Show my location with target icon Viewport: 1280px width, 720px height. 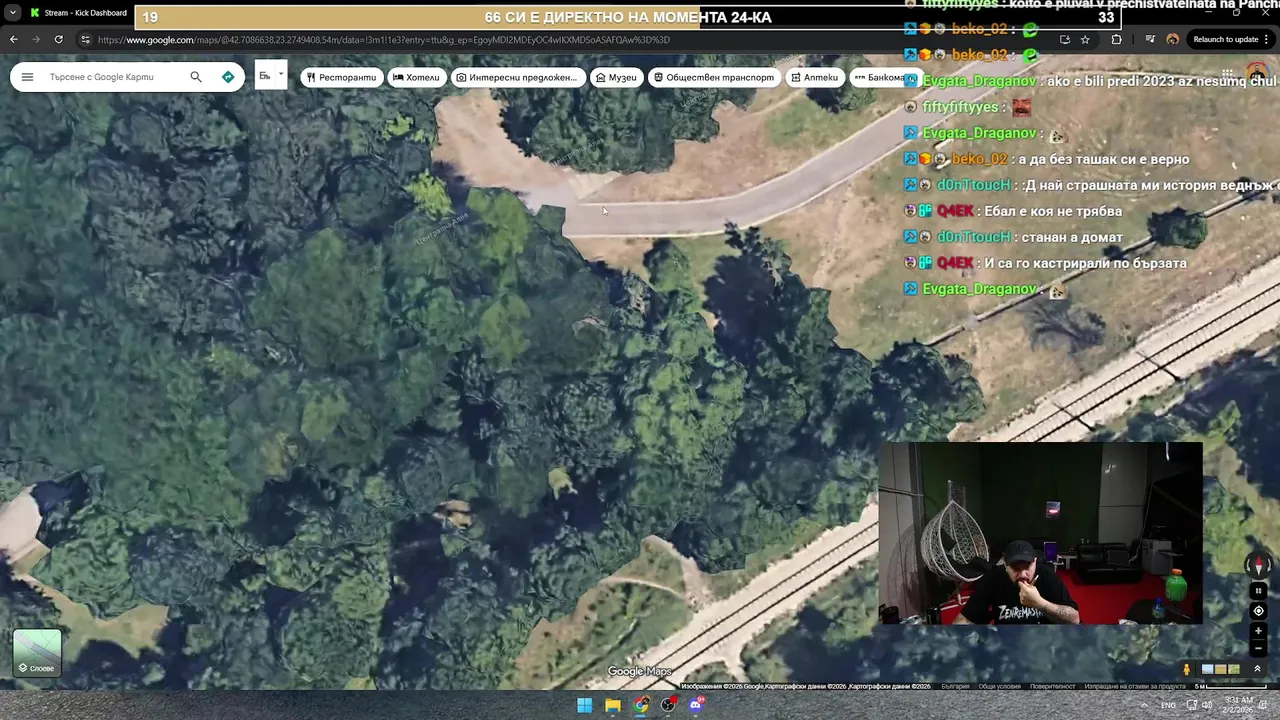pos(1259,611)
